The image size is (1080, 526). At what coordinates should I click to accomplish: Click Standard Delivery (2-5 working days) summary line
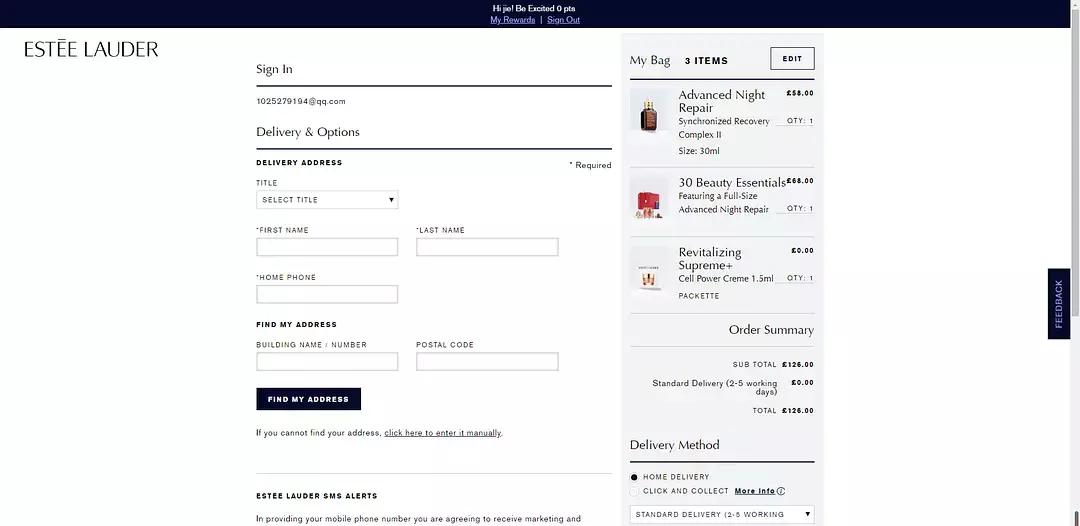tap(733, 387)
